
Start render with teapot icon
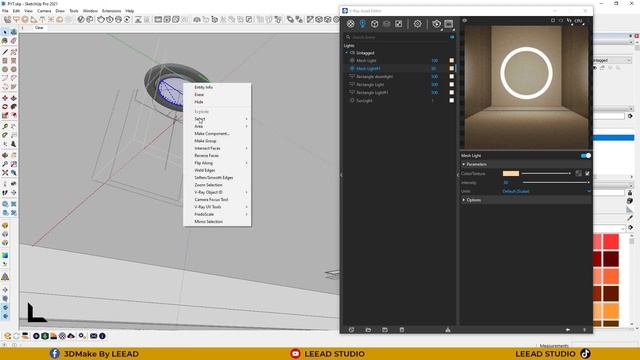(436, 24)
